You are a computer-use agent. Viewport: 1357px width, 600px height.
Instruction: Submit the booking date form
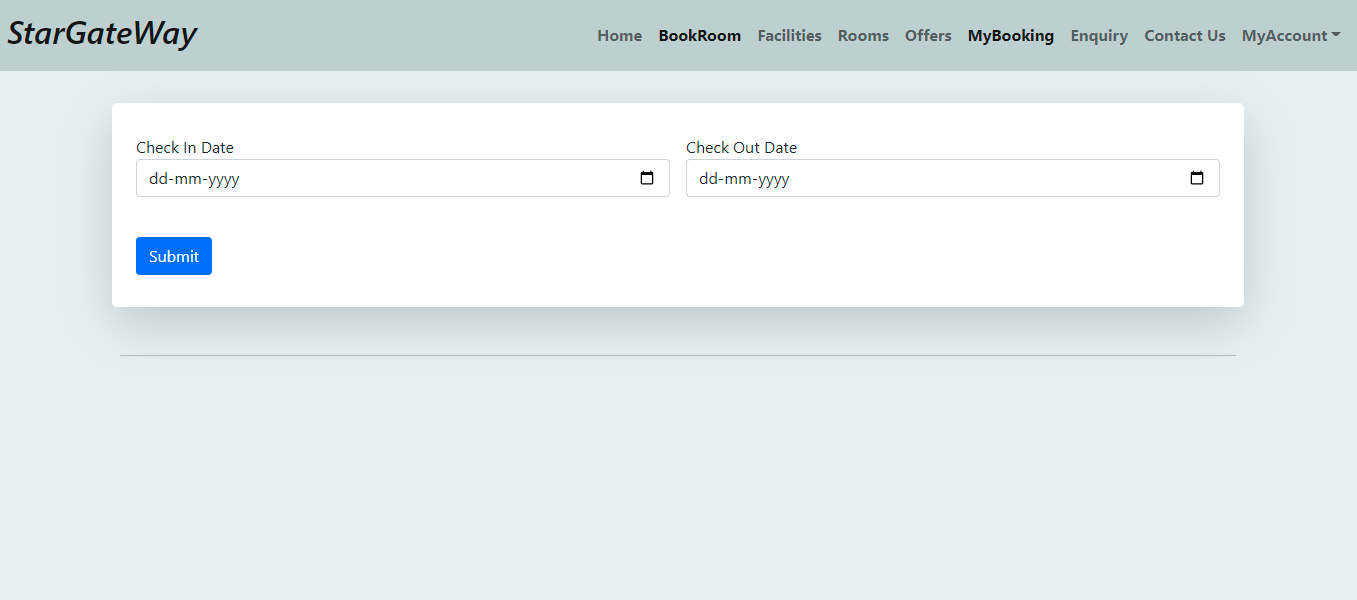[173, 256]
